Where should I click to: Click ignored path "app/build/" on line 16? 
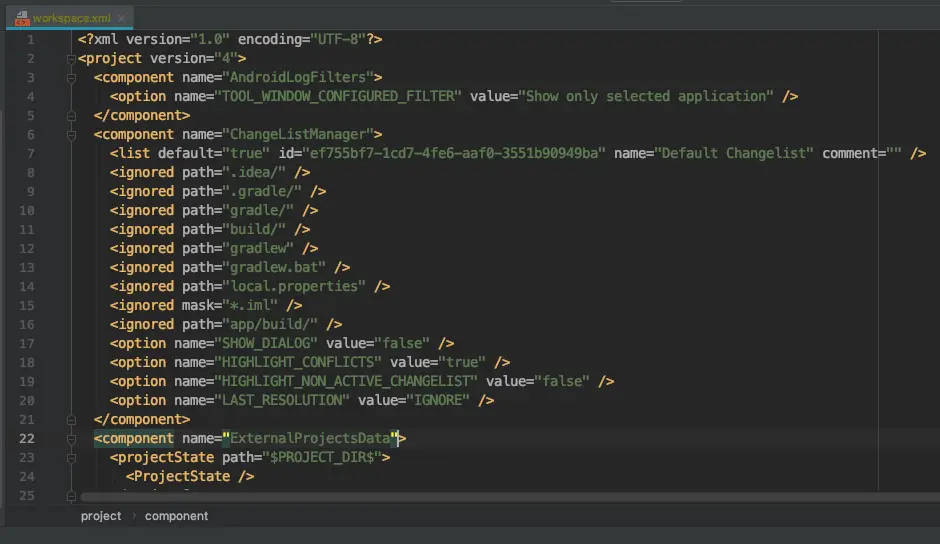[270, 324]
